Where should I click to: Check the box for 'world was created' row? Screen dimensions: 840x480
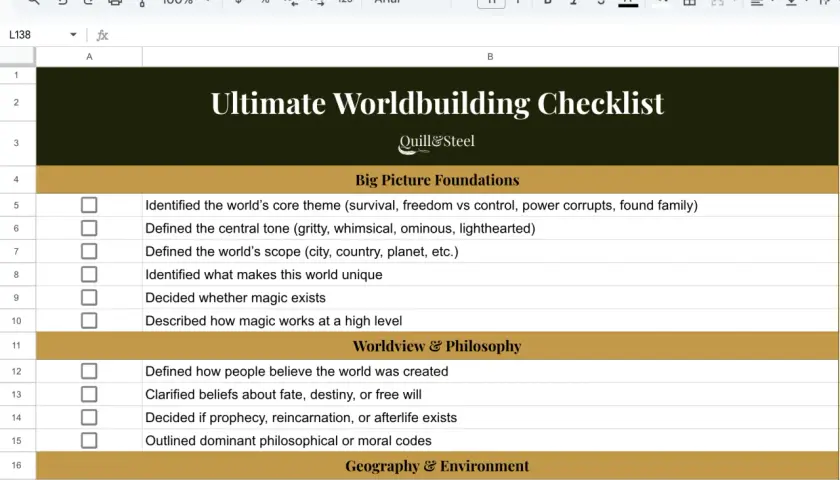point(89,371)
